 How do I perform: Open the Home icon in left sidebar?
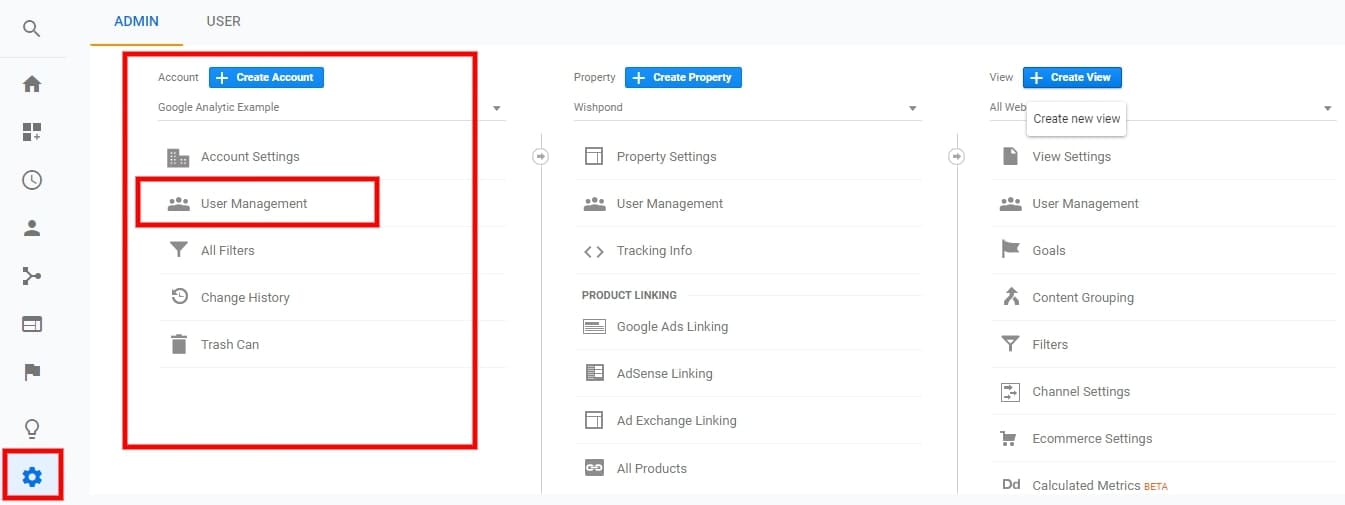[32, 84]
